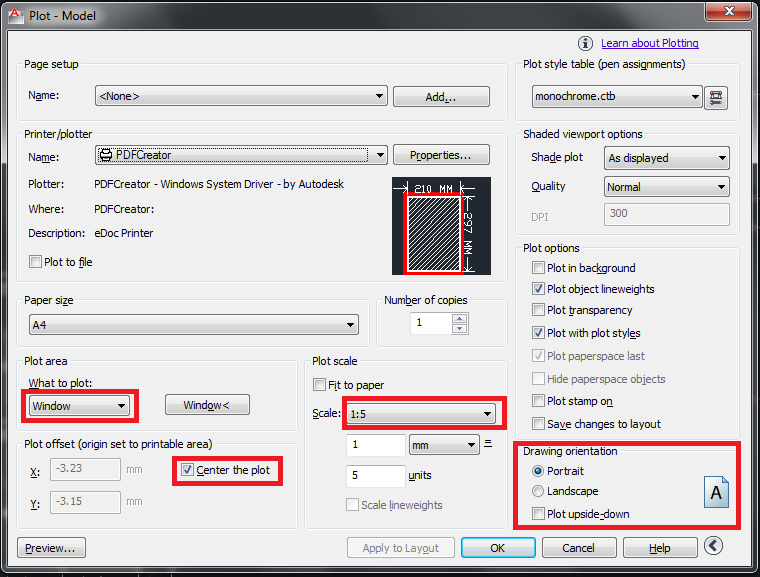Click the scale mm value field showing 1
The width and height of the screenshot is (760, 577).
pos(376,445)
